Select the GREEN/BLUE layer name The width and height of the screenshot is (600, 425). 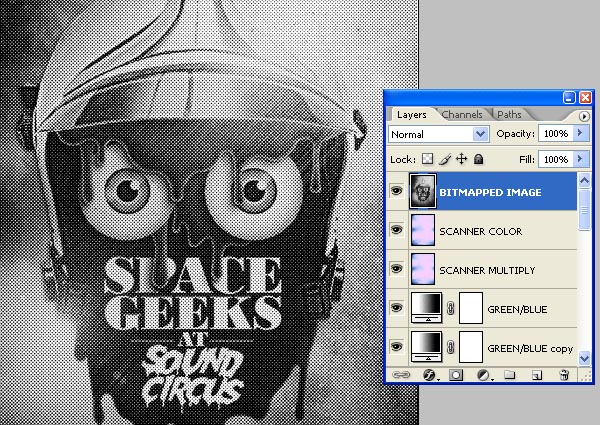pyautogui.click(x=517, y=309)
